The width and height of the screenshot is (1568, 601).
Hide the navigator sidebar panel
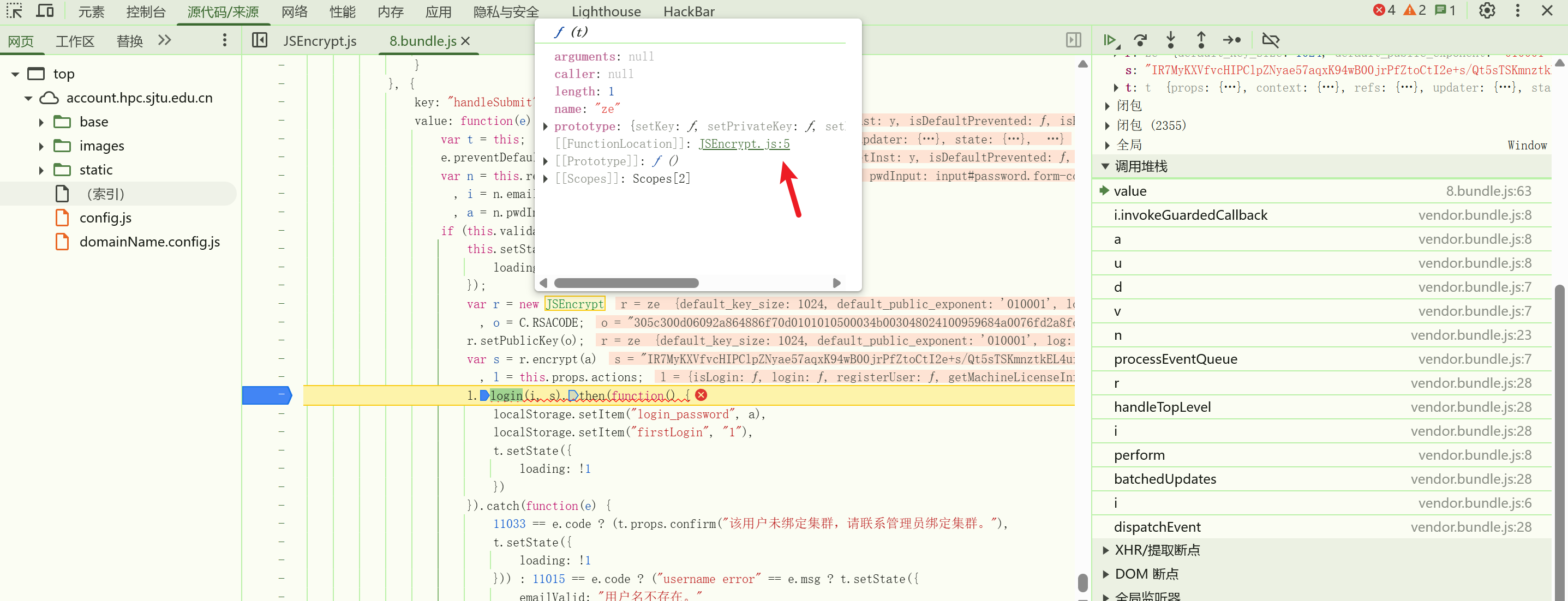[259, 40]
